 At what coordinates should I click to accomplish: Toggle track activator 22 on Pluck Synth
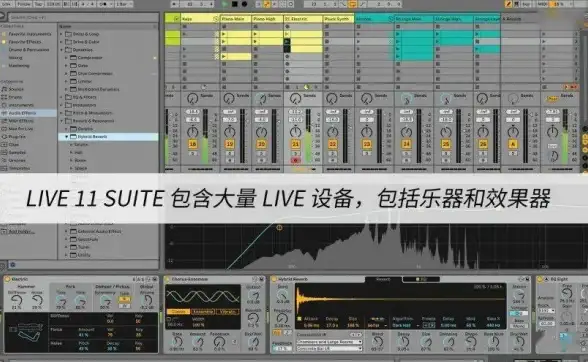point(332,144)
